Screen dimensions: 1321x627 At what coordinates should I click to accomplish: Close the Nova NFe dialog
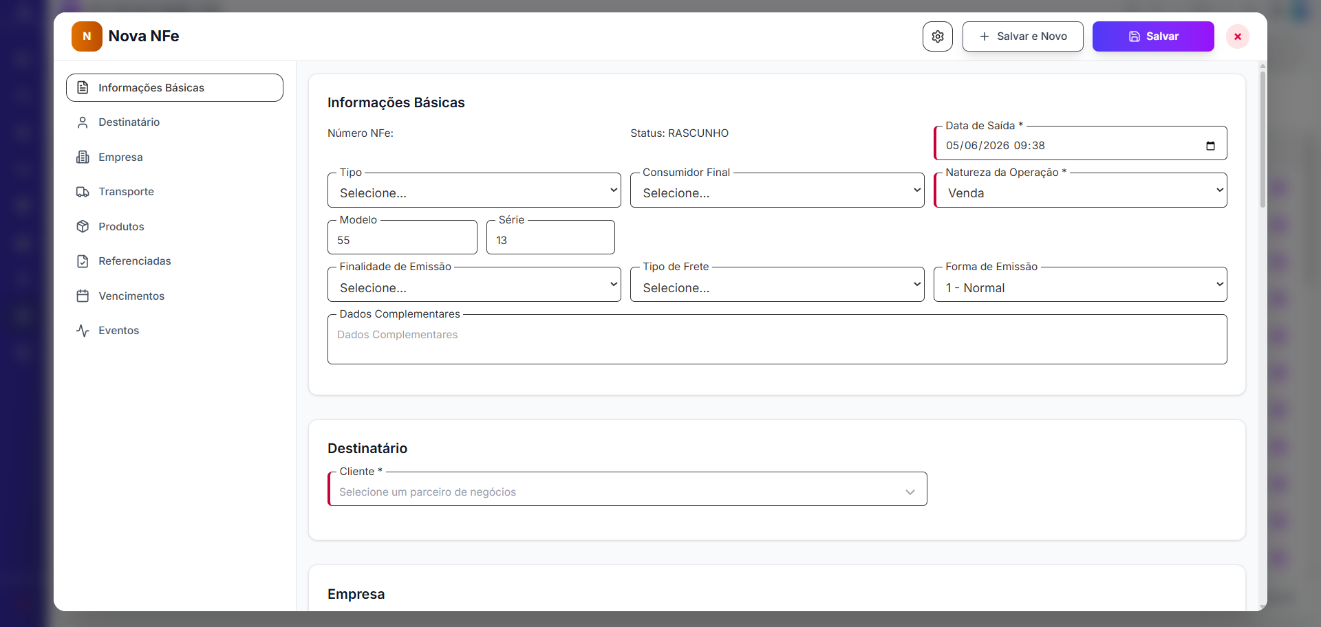tap(1237, 36)
